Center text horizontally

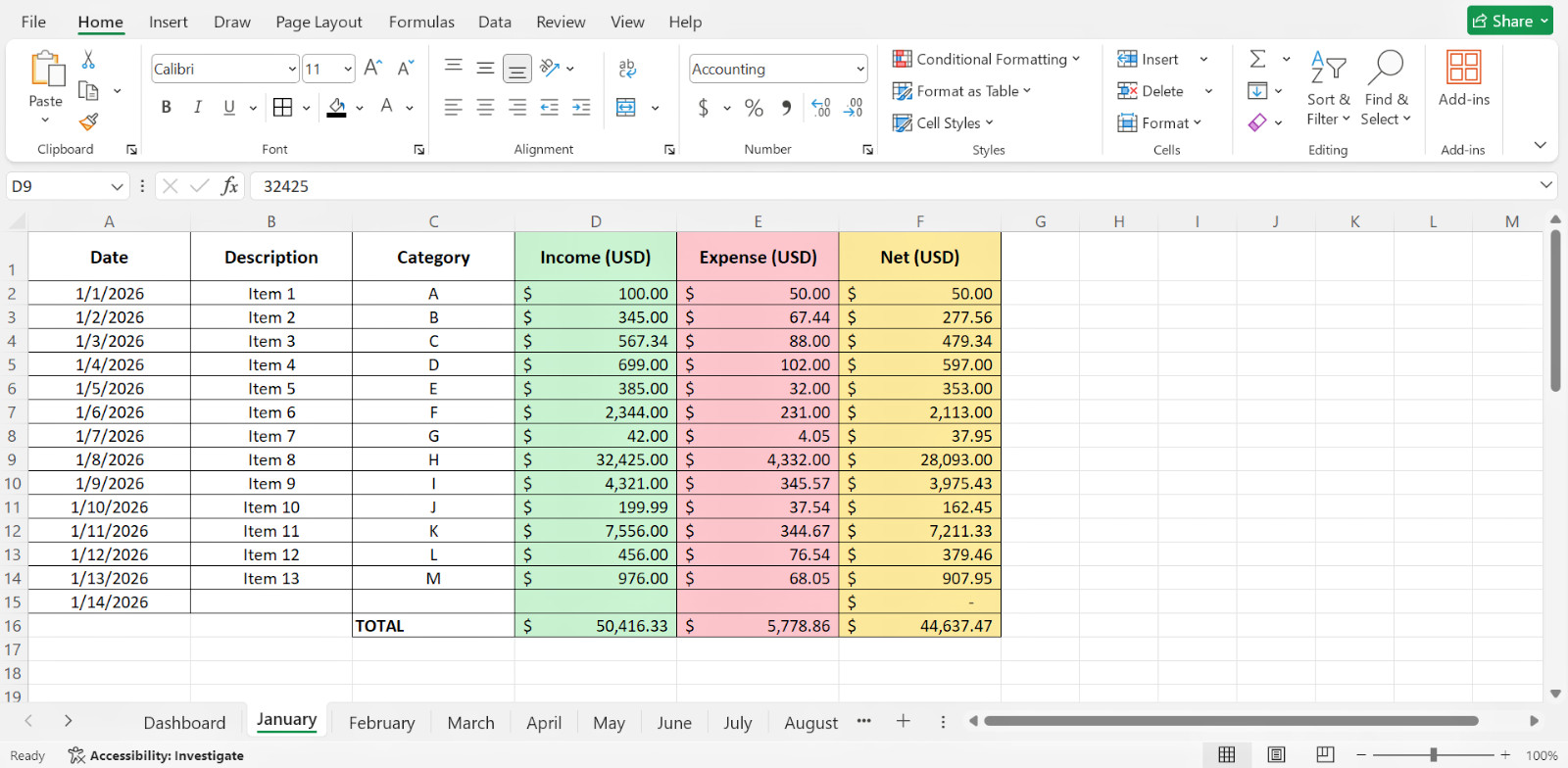pyautogui.click(x=485, y=107)
